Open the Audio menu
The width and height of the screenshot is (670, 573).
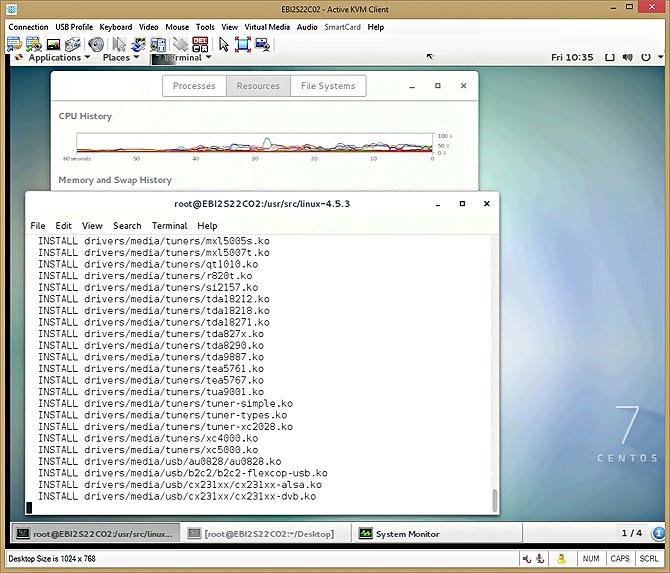pos(307,27)
